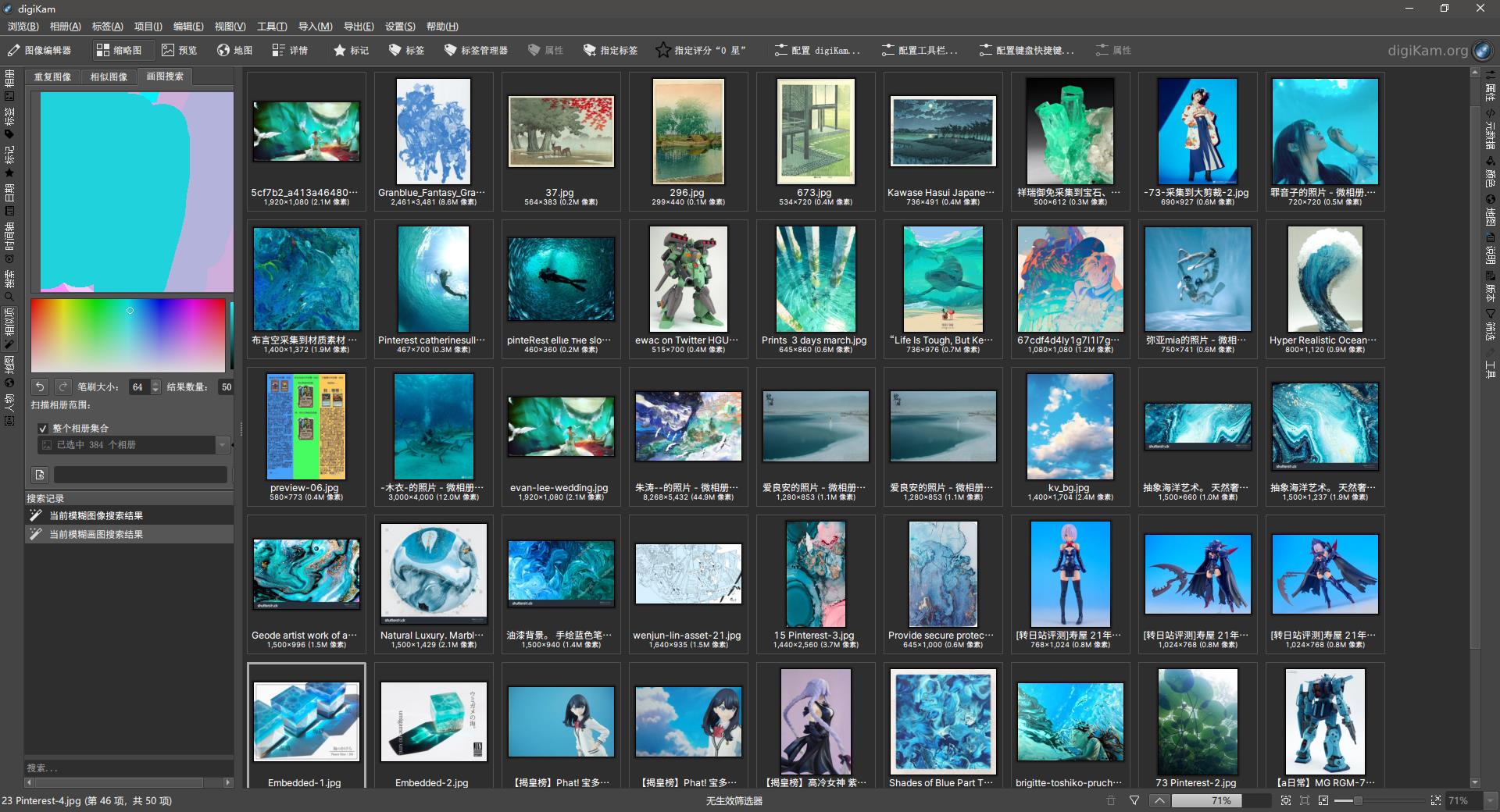Select 当前模糊画图搜索结果 search history entry
The image size is (1500, 812).
pyautogui.click(x=129, y=535)
